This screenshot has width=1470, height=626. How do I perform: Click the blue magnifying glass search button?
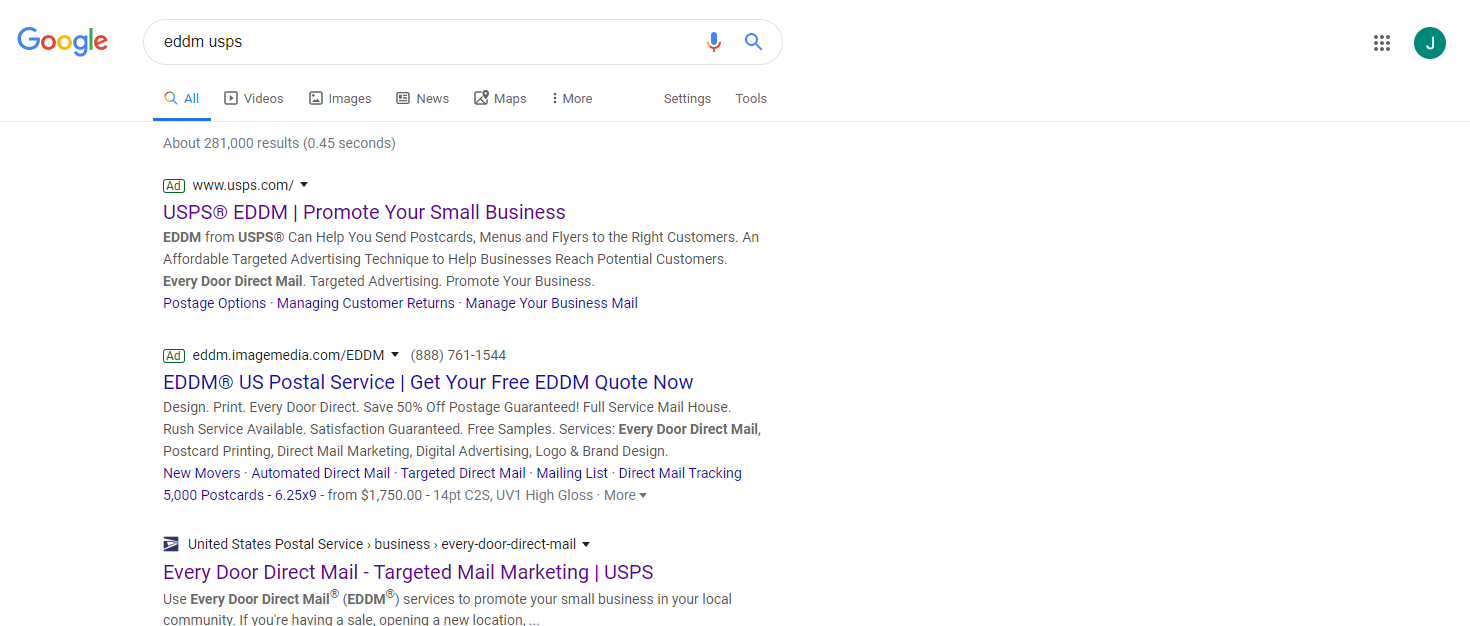click(x=753, y=42)
